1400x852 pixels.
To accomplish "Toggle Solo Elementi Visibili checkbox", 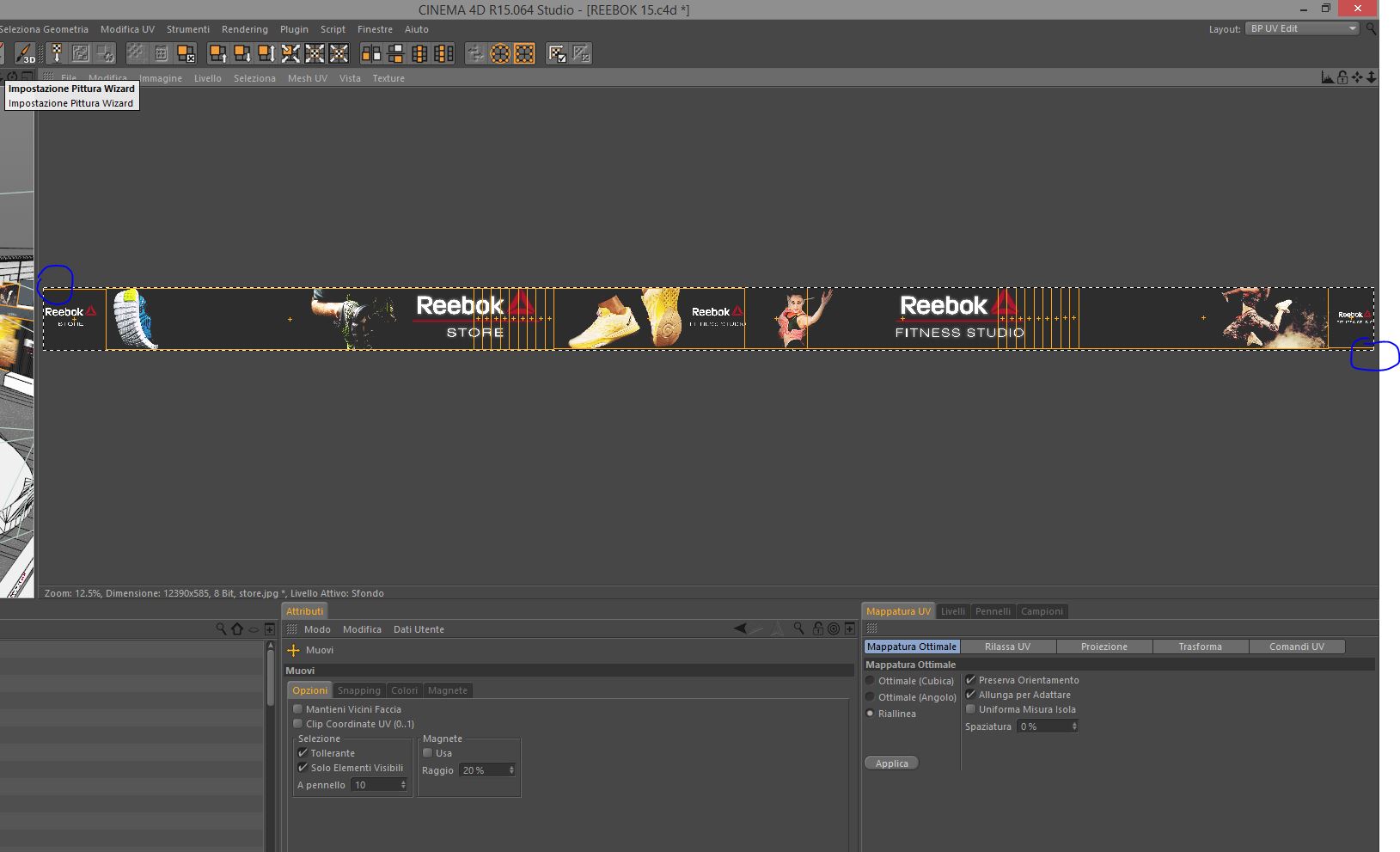I will (x=303, y=768).
